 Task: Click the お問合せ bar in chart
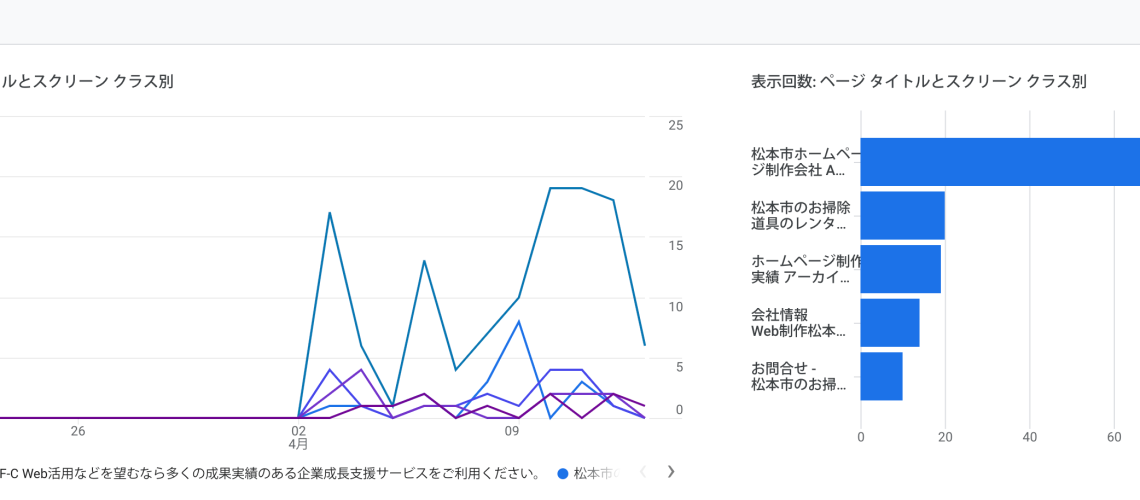point(881,376)
